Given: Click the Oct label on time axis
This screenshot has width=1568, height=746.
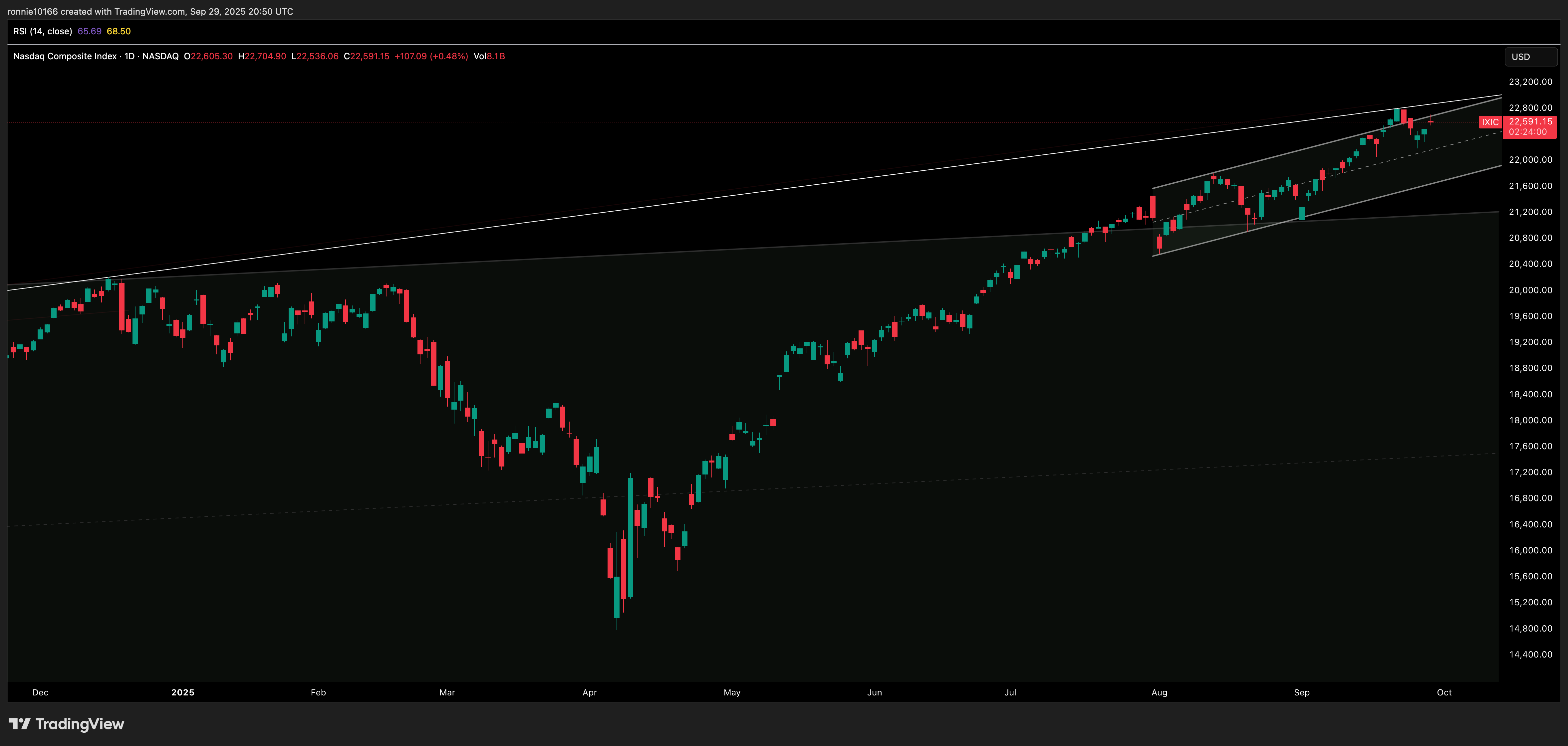Looking at the screenshot, I should click(x=1444, y=692).
